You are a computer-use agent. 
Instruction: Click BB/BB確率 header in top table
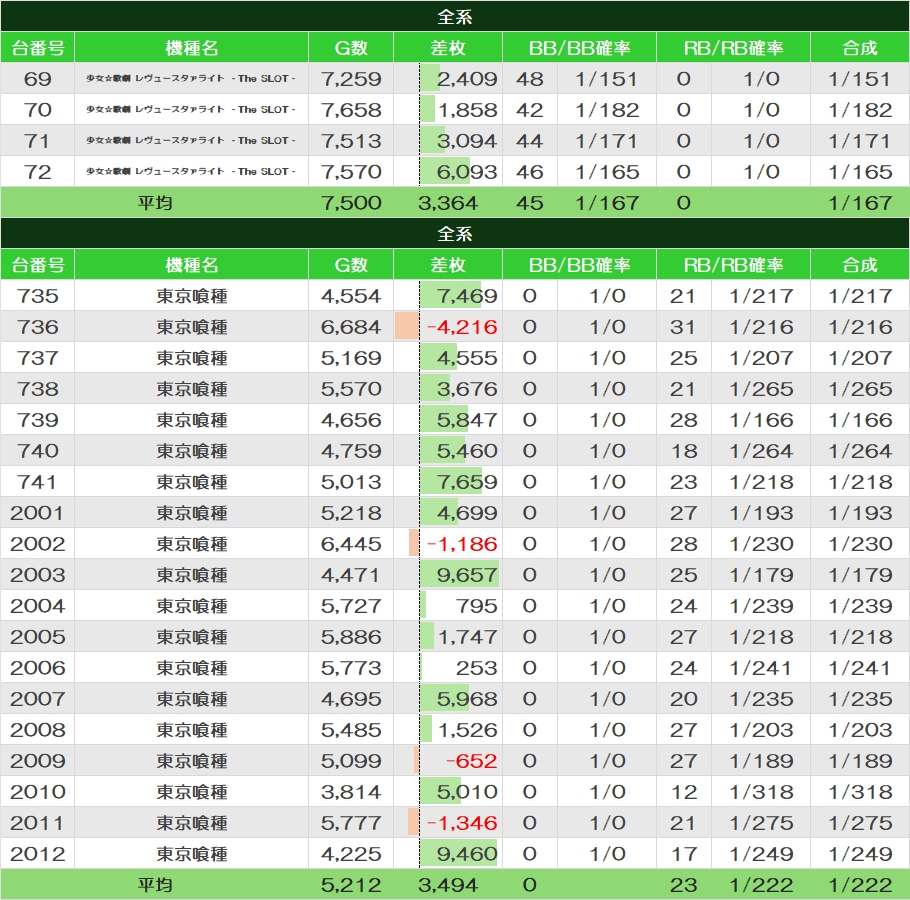[579, 48]
